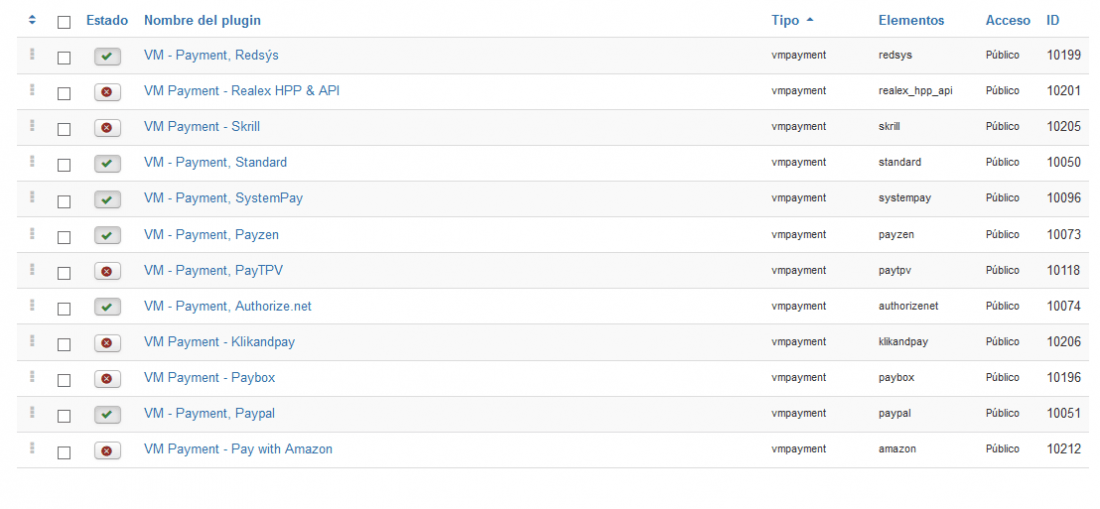The height and width of the screenshot is (509, 1100).
Task: Click the ordering sort arrows icon in header
Action: (x=32, y=20)
